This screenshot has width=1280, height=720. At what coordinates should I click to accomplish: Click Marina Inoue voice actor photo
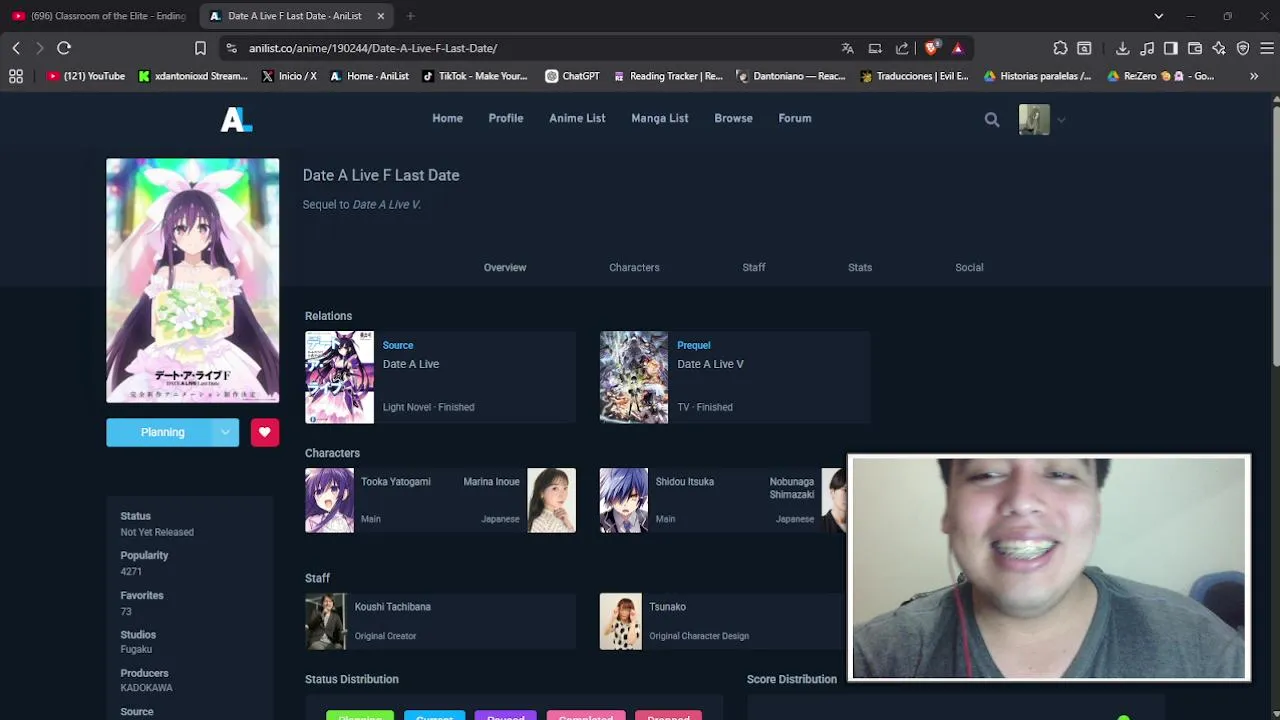pyautogui.click(x=552, y=500)
